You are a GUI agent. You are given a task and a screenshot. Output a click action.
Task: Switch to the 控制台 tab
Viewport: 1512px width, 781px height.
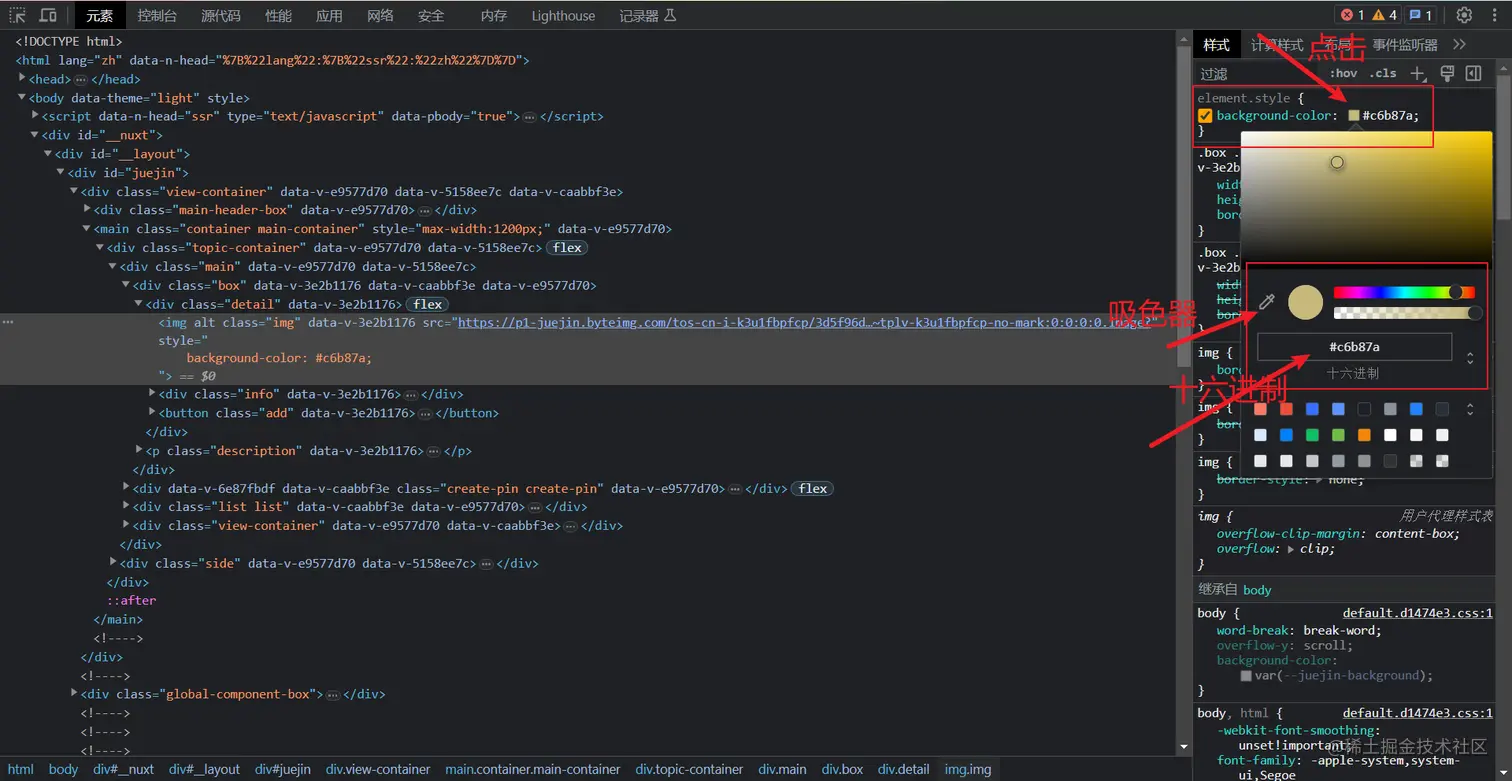tap(157, 15)
